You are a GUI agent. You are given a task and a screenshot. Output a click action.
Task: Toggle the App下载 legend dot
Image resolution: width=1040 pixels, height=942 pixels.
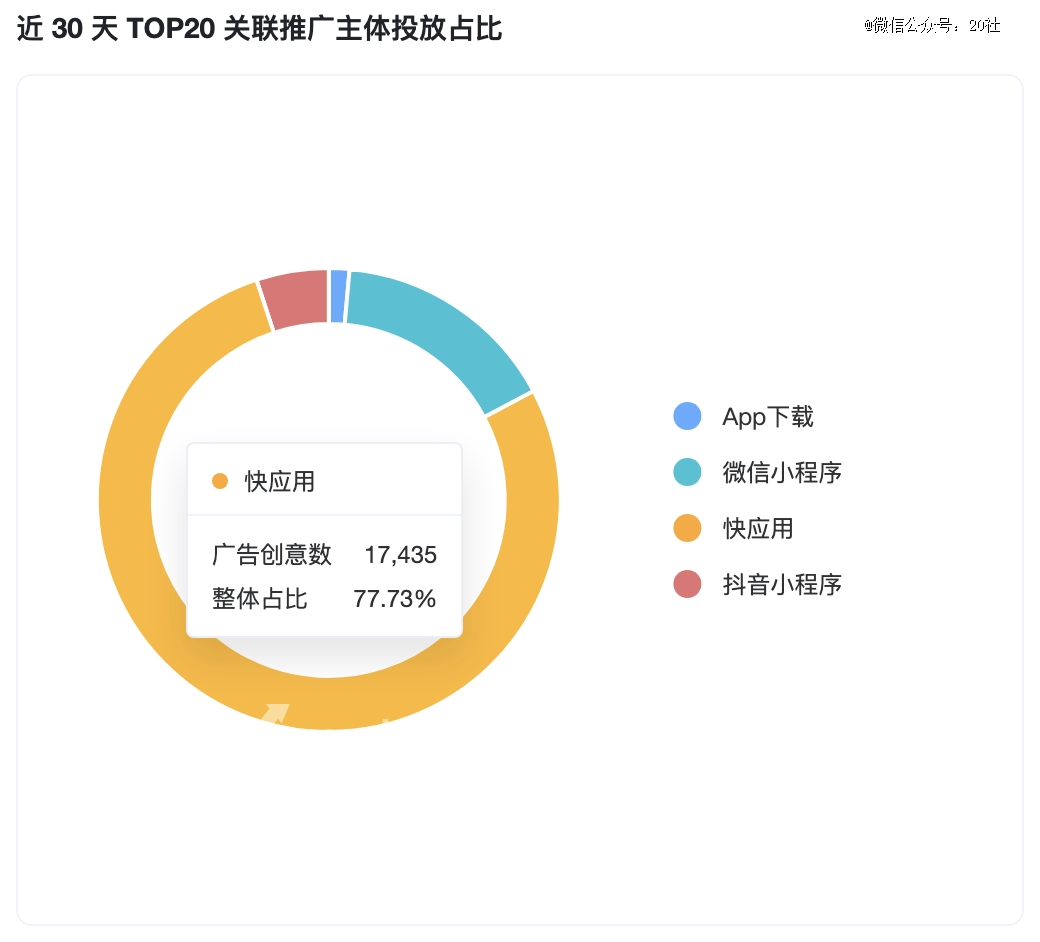click(687, 416)
